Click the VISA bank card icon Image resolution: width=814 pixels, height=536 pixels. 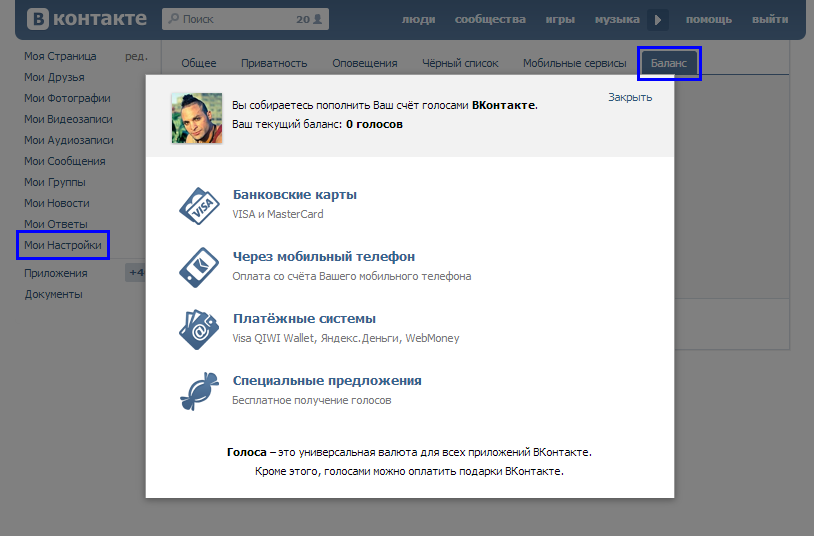(199, 206)
